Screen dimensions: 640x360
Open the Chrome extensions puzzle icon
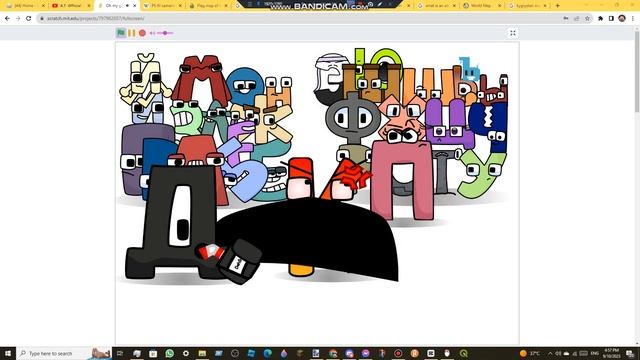point(600,18)
